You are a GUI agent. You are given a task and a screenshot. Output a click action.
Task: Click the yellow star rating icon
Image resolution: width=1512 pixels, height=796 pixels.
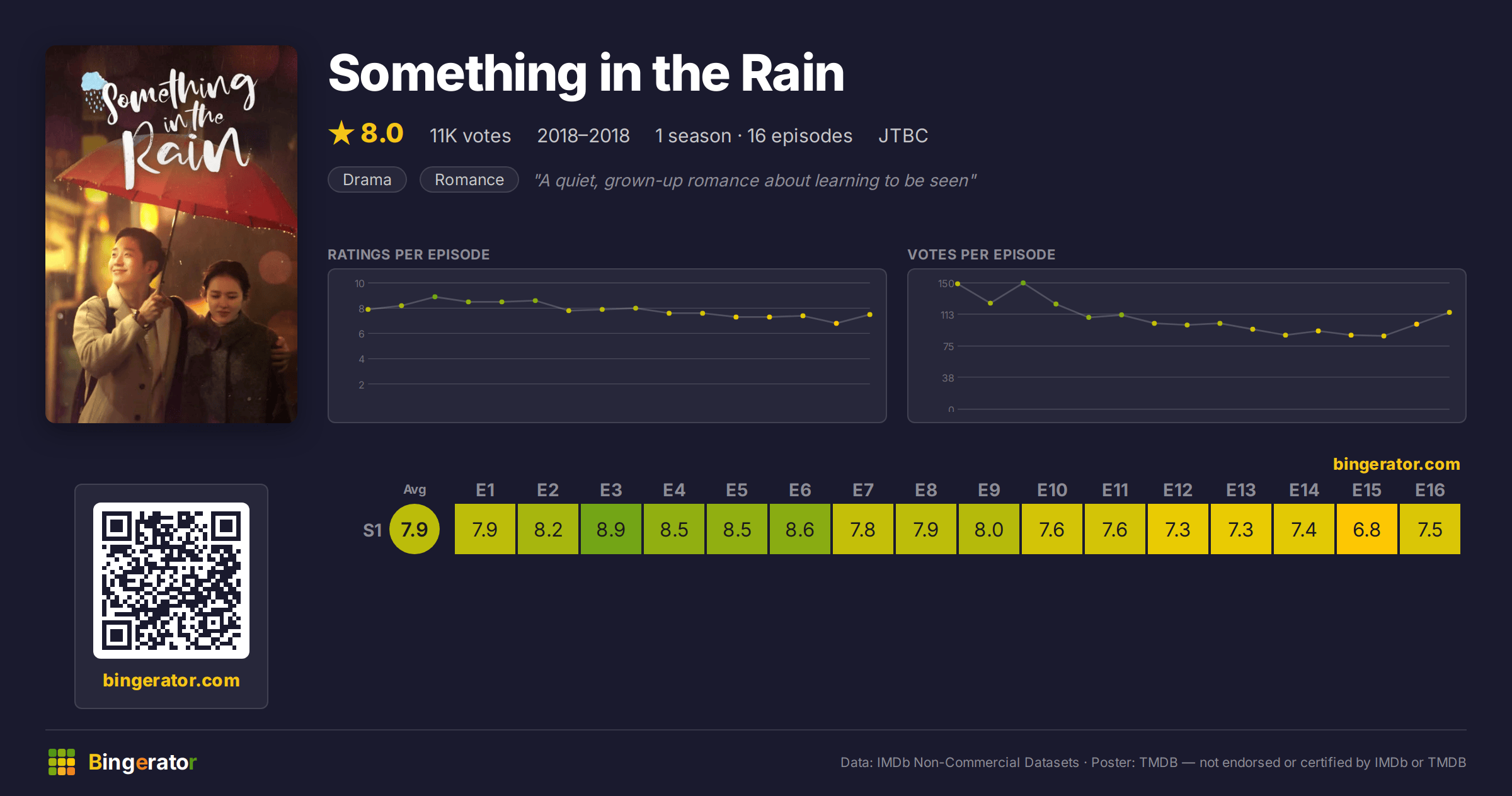click(341, 133)
